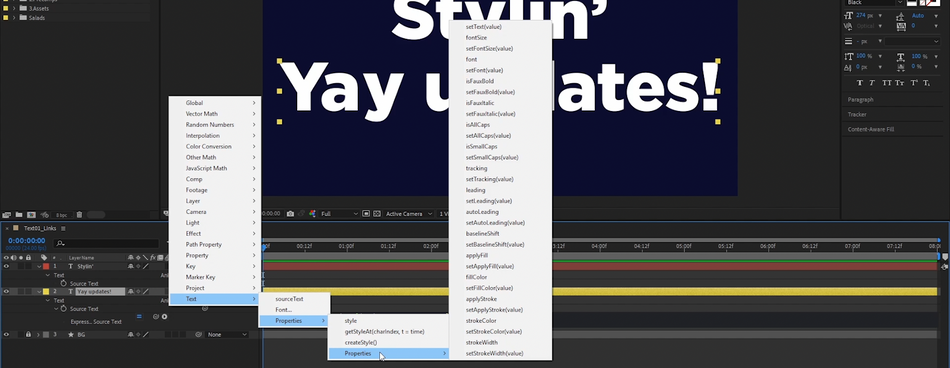Screen dimensions: 950x368
Task: Hide the BG layer eye toggle
Action: click(6, 335)
